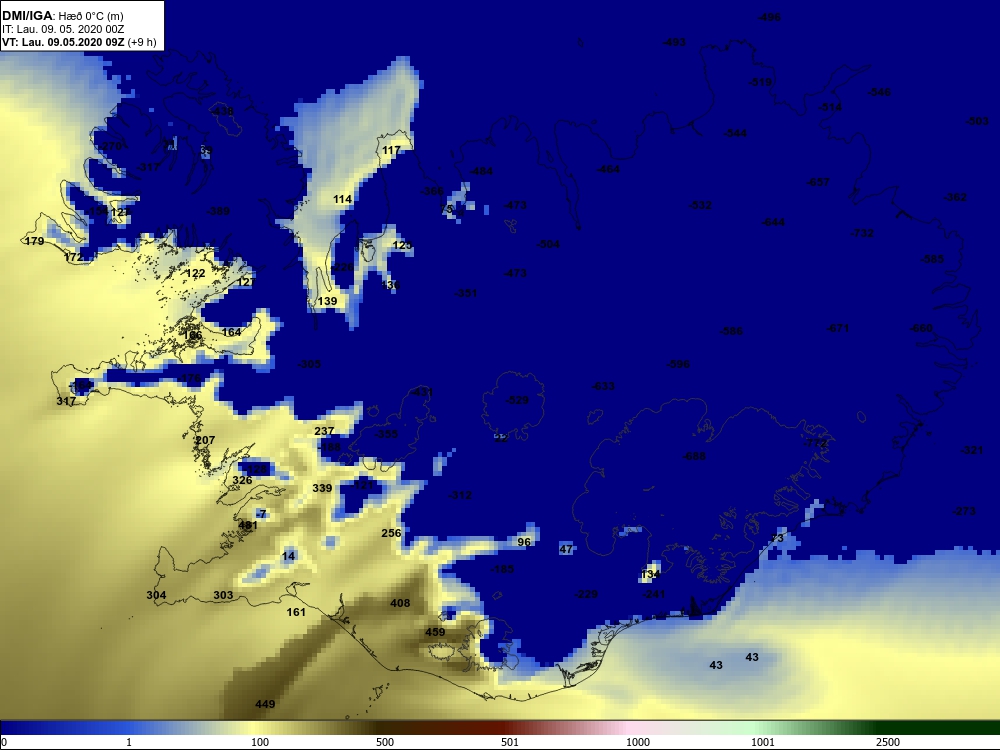The height and width of the screenshot is (750, 1000).
Task: Select the negative value "-312"
Action: [460, 495]
